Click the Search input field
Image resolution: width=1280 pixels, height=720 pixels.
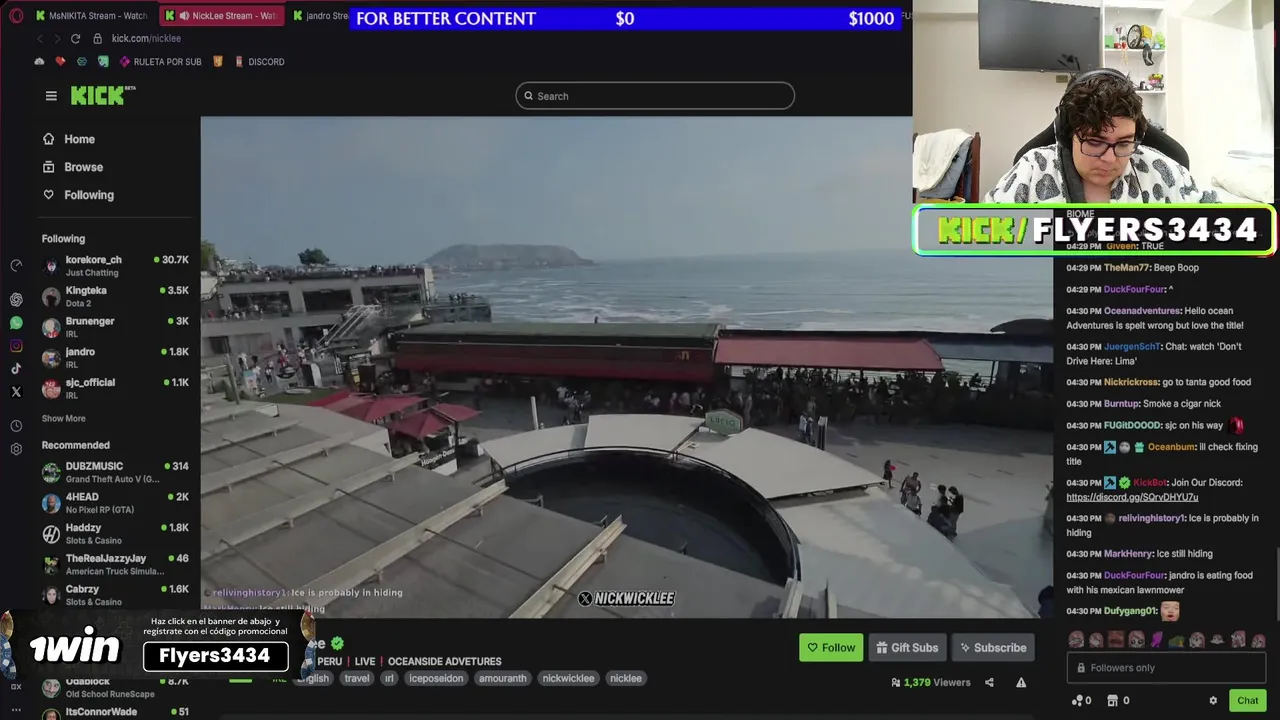click(655, 96)
